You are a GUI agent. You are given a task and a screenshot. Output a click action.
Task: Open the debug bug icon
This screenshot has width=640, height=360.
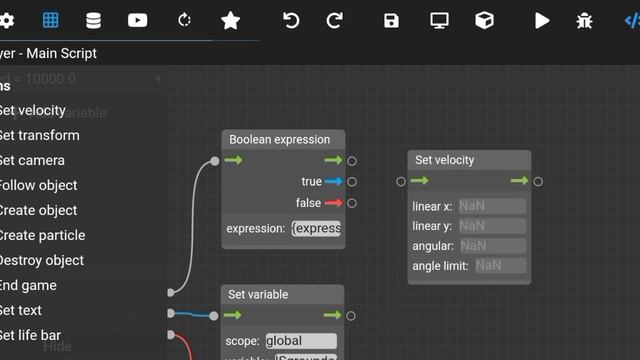click(584, 20)
